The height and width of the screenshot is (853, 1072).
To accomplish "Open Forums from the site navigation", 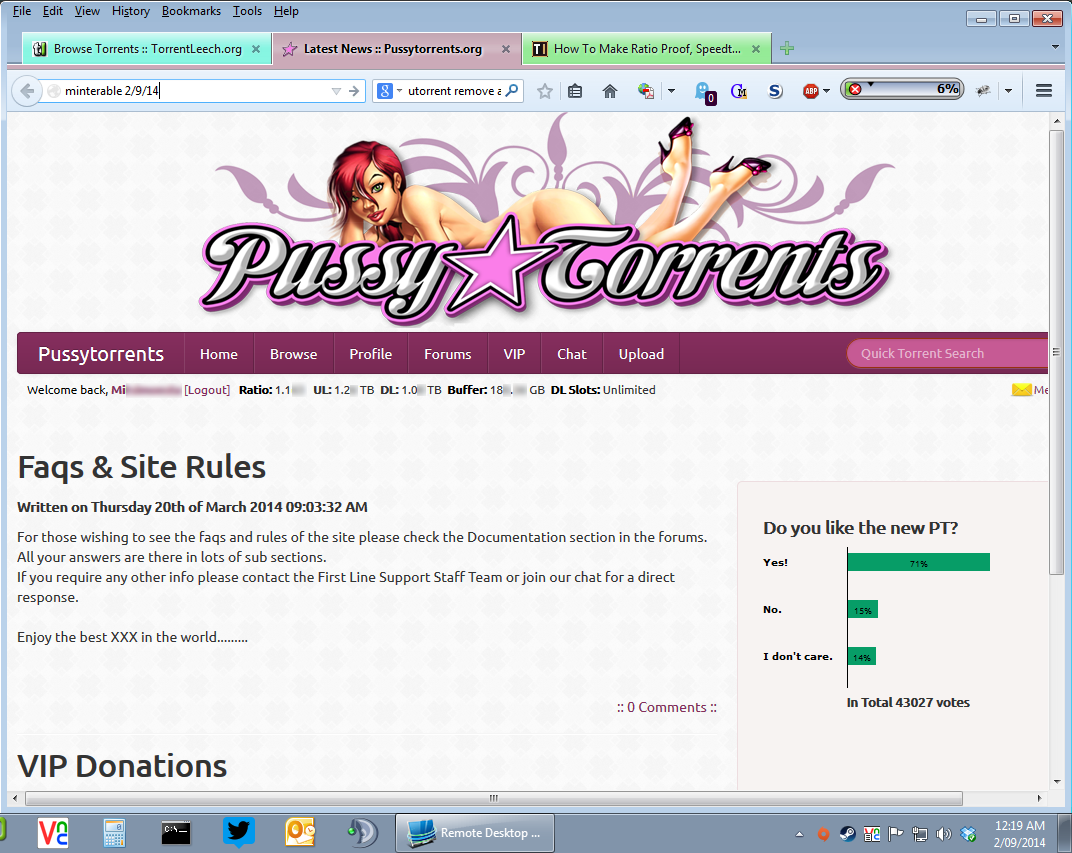I will (x=448, y=354).
